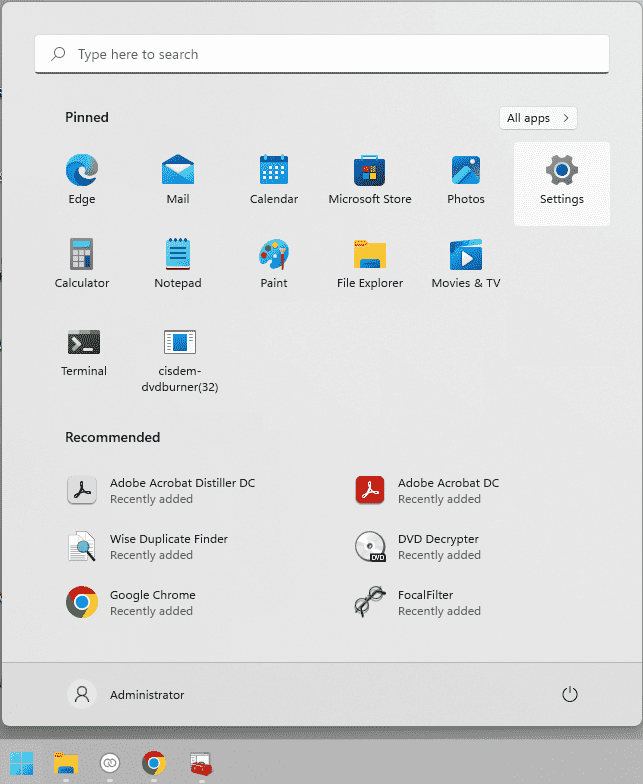Screen dimensions: 643x784
Task: Open DVD Decrypter
Action: [x=417, y=546]
